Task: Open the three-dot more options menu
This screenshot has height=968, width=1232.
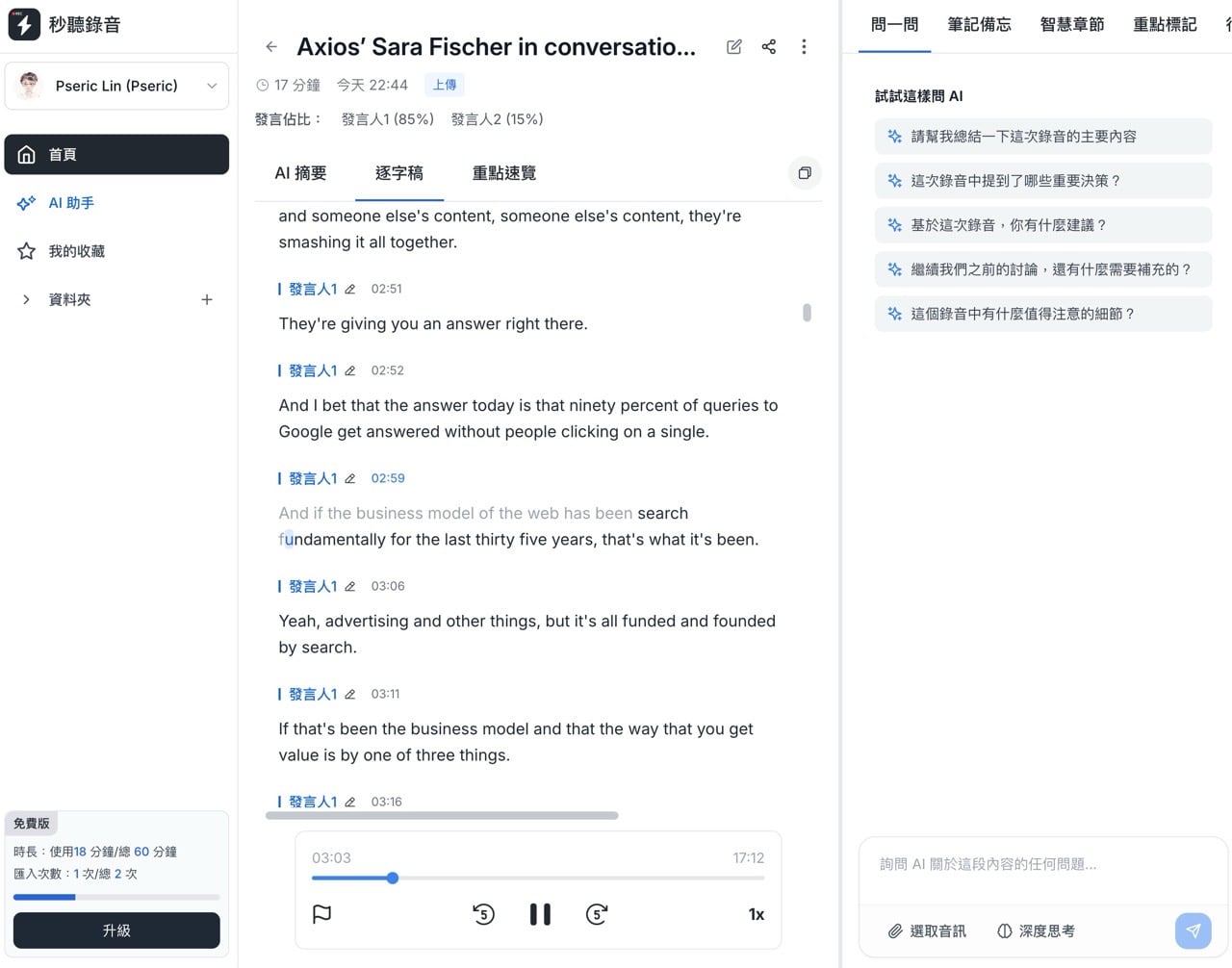Action: tap(804, 46)
